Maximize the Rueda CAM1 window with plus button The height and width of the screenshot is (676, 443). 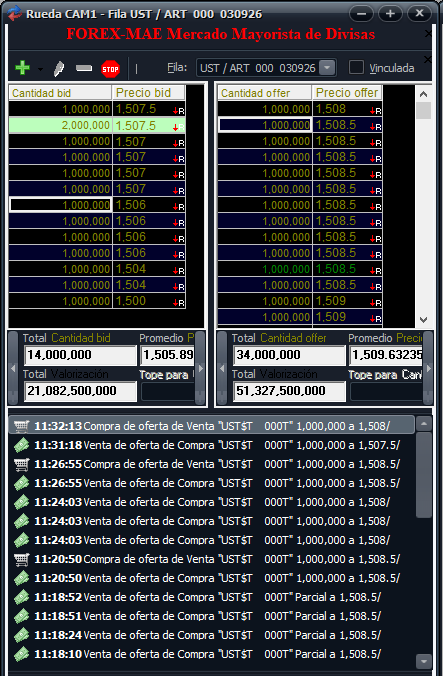[390, 14]
